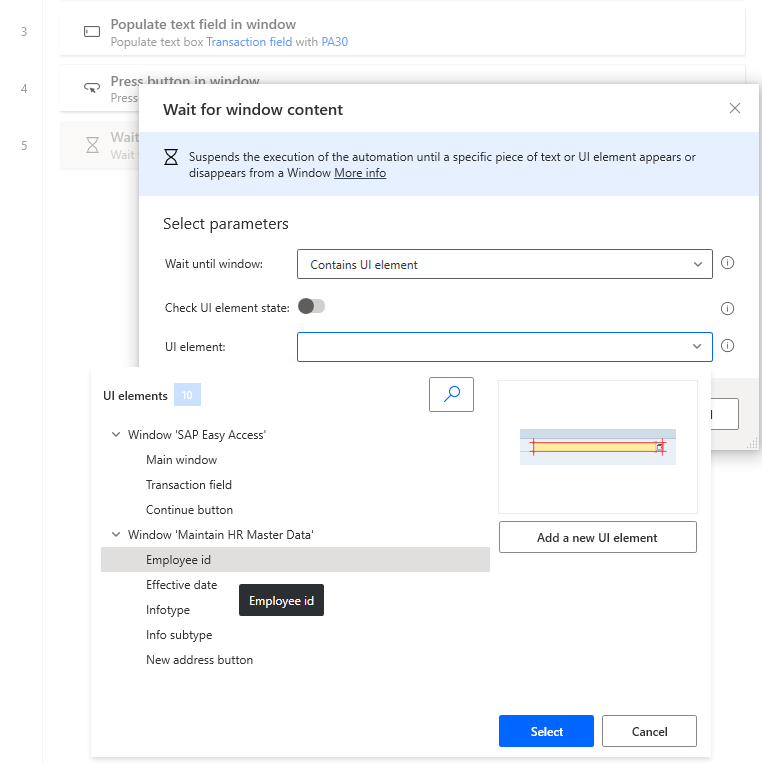Viewport: 762px width, 764px height.
Task: Click the Cancel button in picker
Action: pyautogui.click(x=649, y=731)
